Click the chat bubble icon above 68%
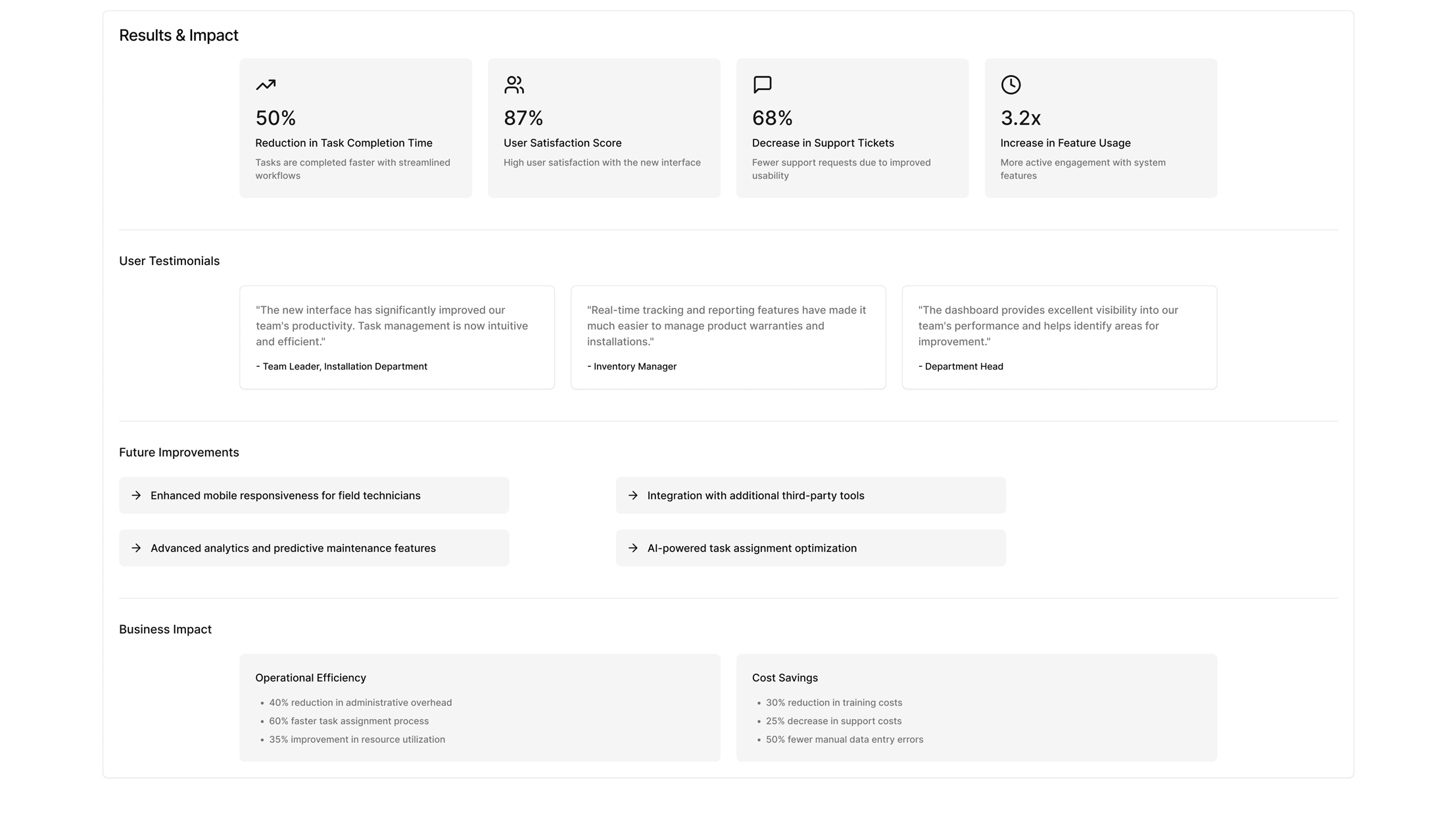Screen dimensions: 1455x840 (762, 85)
